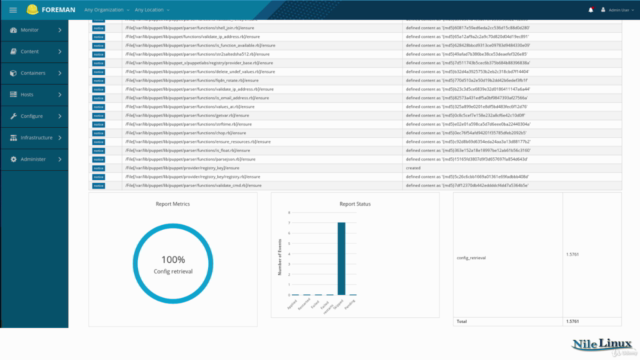
Task: Toggle the hamburger navigation menu
Action: tap(13, 10)
